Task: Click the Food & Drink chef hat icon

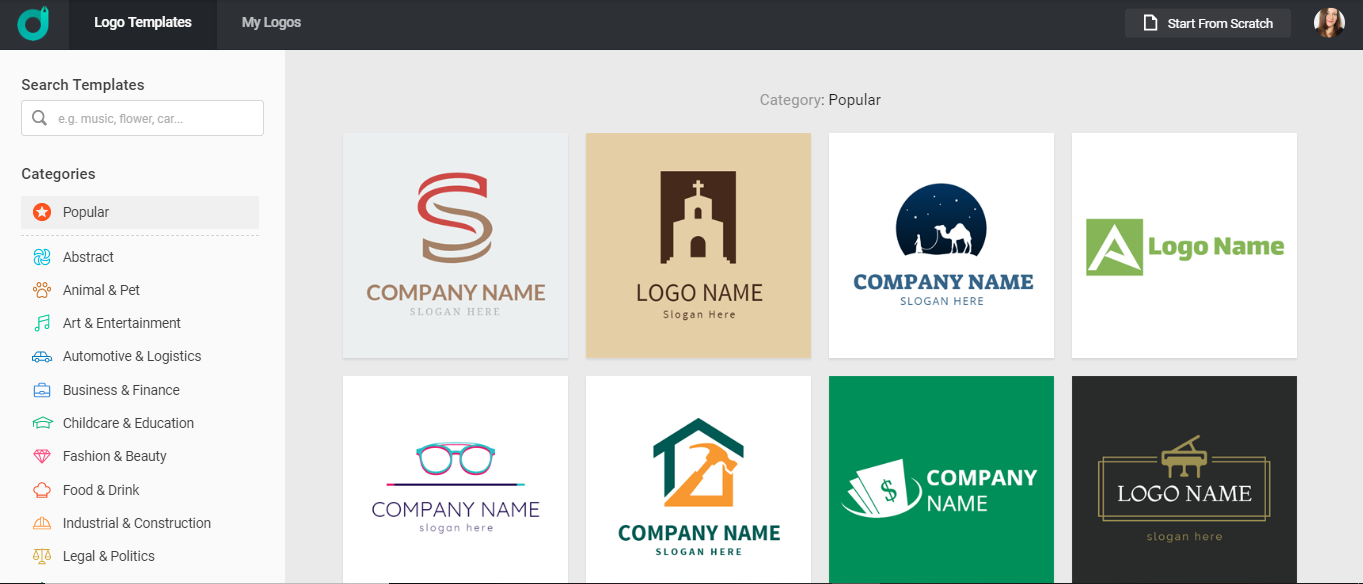Action: [x=42, y=490]
